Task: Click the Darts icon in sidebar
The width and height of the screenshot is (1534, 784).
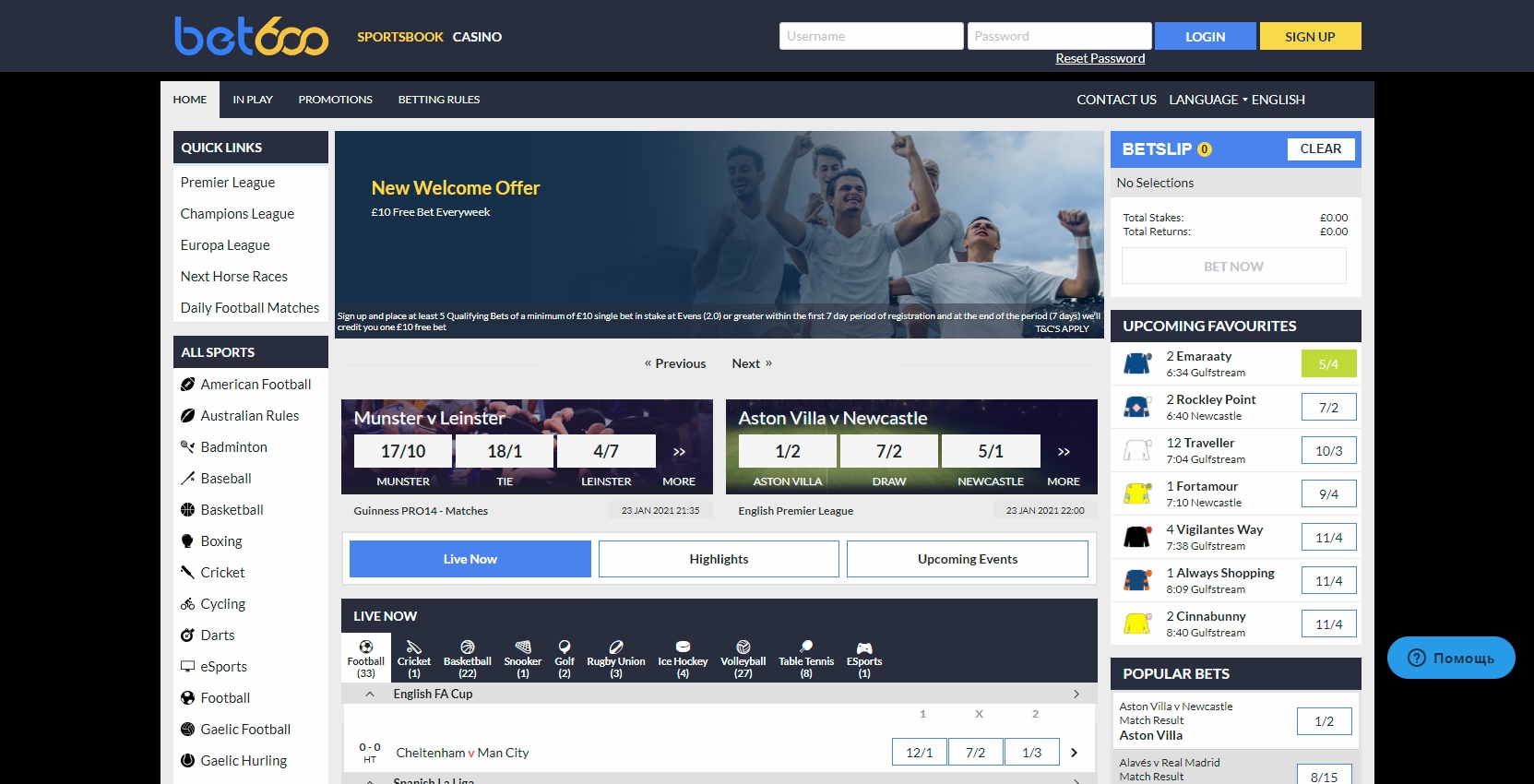Action: point(187,636)
